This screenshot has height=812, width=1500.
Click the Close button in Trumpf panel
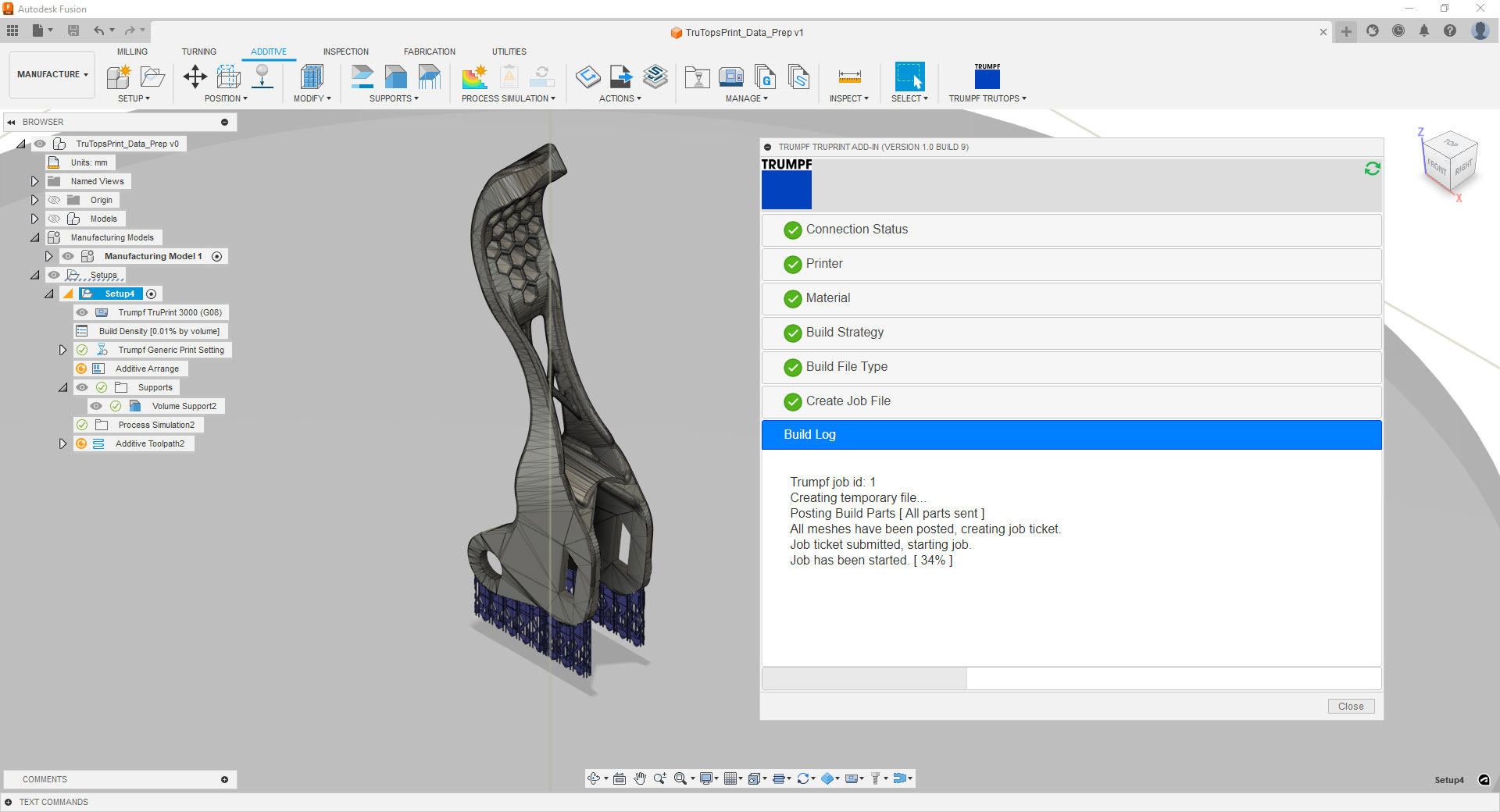[1350, 706]
